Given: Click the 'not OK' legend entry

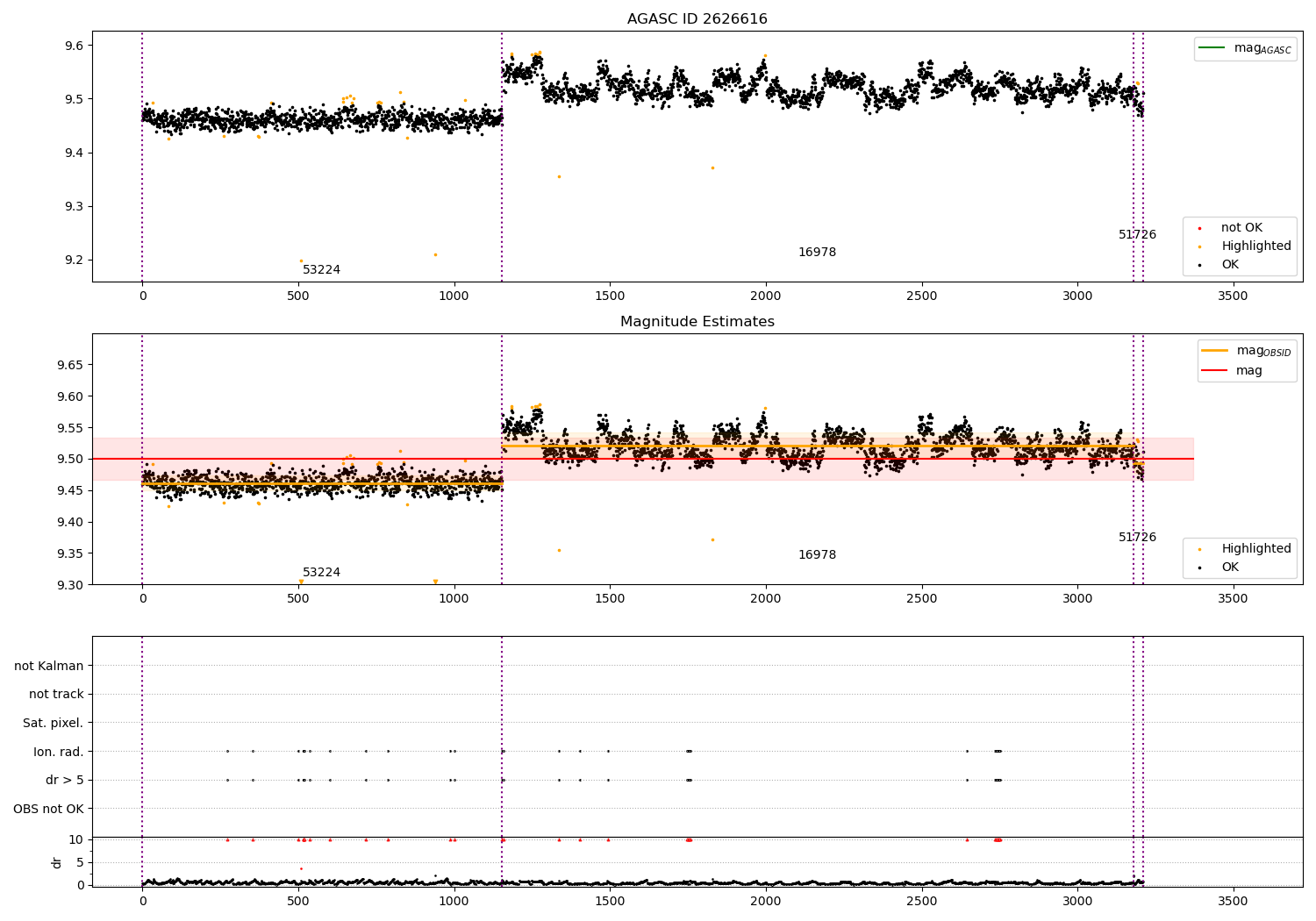Looking at the screenshot, I should click(1241, 228).
